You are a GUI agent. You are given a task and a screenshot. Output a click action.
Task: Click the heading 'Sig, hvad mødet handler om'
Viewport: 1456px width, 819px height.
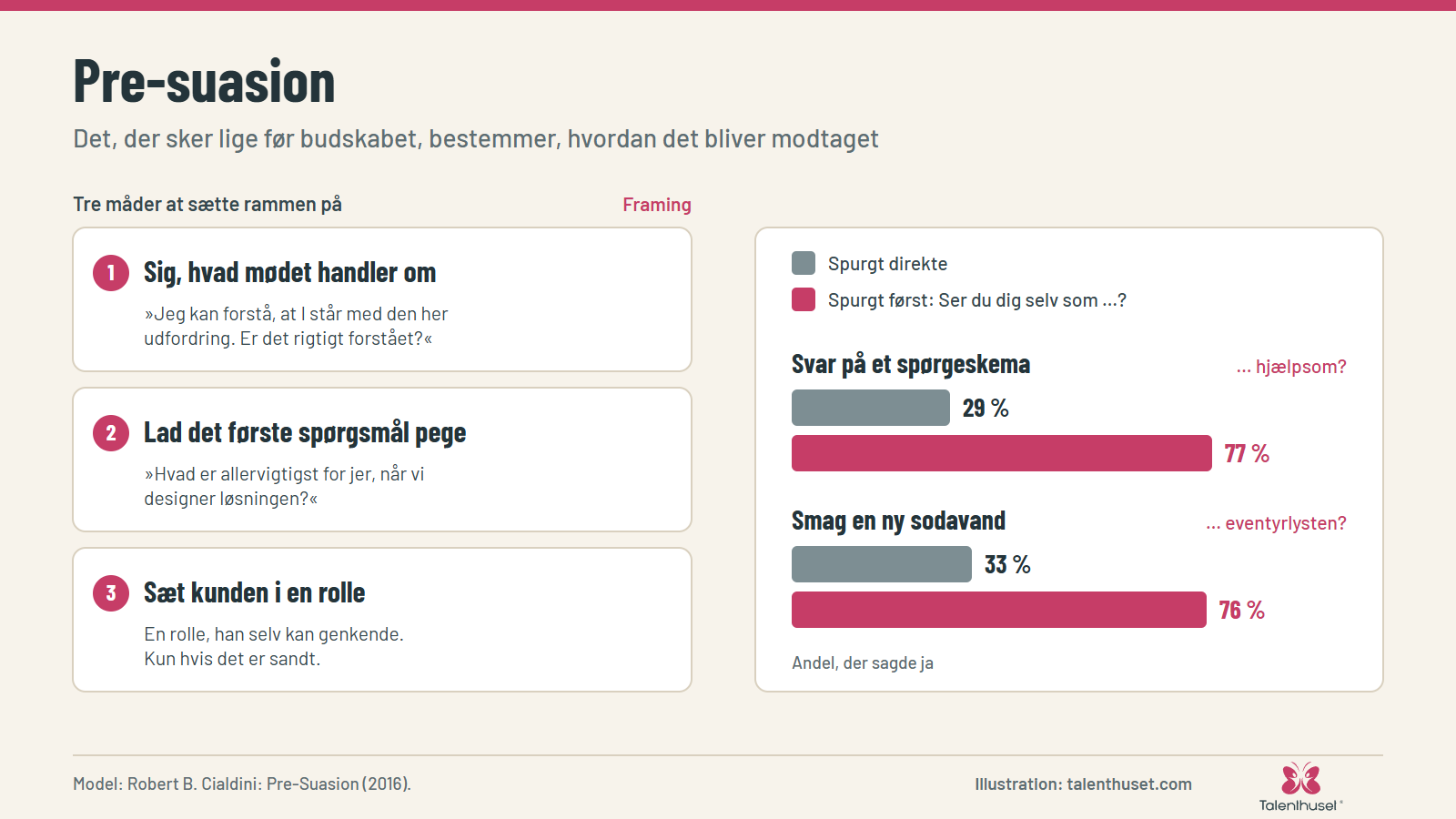[289, 272]
